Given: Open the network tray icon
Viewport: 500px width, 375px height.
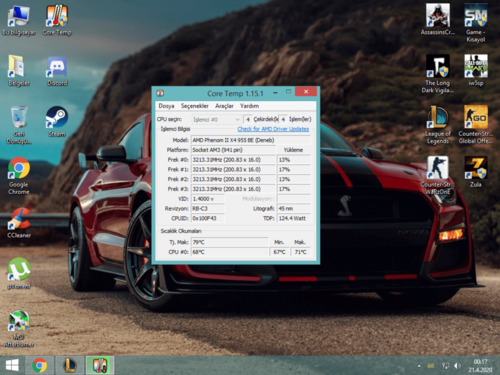Looking at the screenshot, I should click(446, 366).
